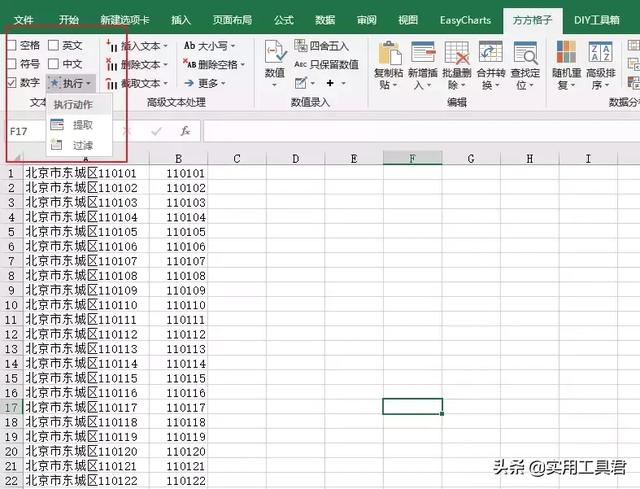The height and width of the screenshot is (489, 640).
Task: Open the 批量删除 batch delete tool
Action: tap(457, 65)
